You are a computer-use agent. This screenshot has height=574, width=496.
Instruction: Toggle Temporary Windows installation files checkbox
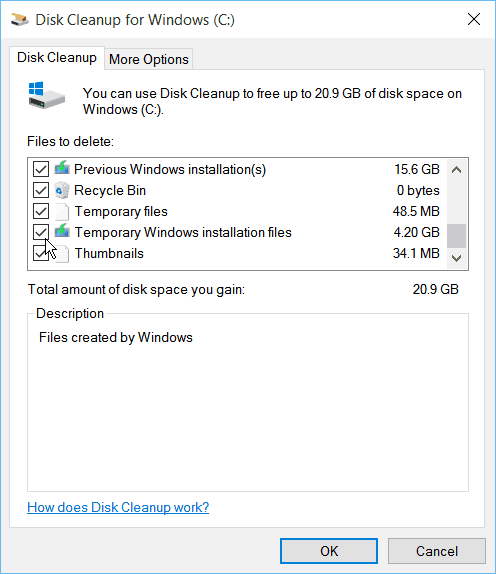41,232
